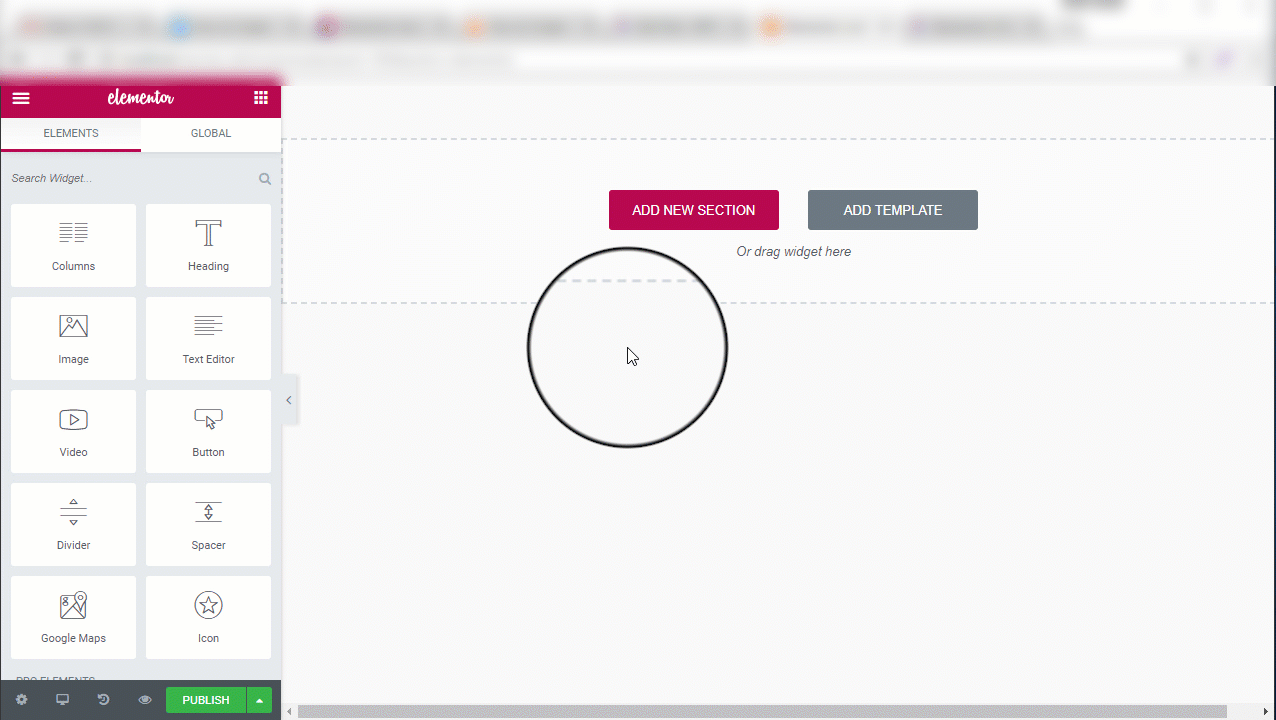Click the green Publish button
This screenshot has width=1276, height=720.
[x=206, y=700]
